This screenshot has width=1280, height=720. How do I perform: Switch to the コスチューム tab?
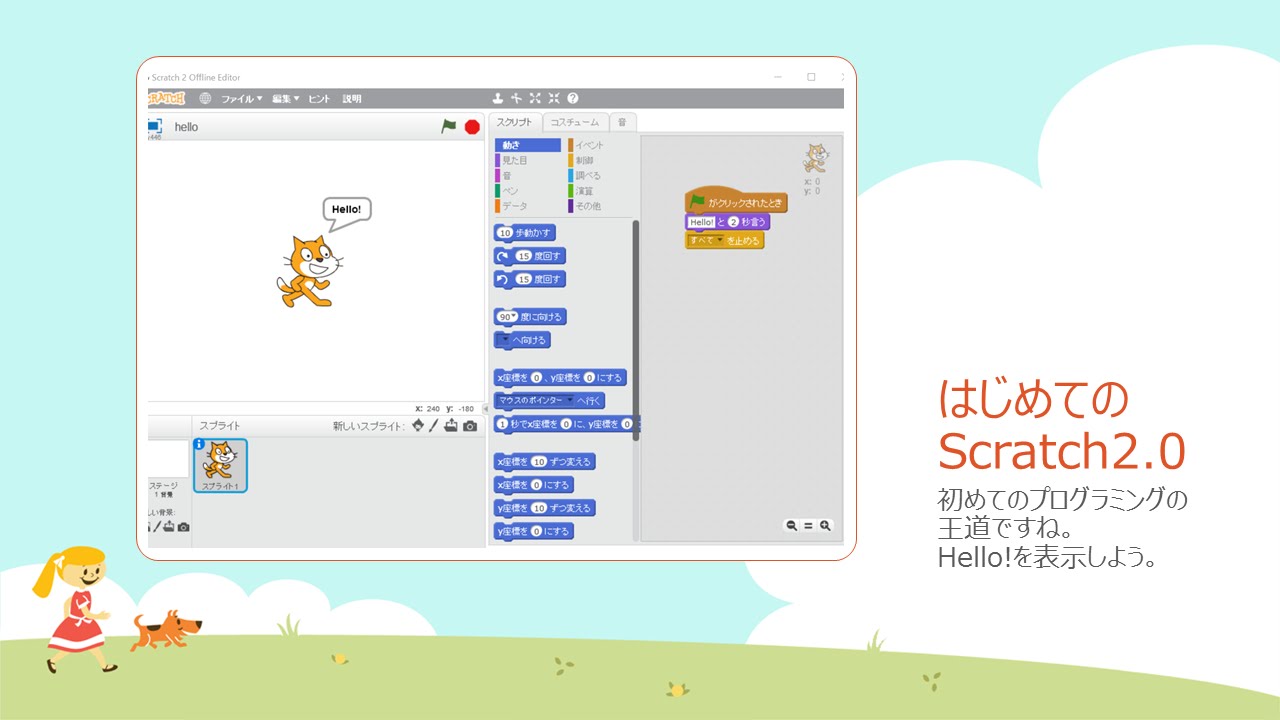[575, 122]
